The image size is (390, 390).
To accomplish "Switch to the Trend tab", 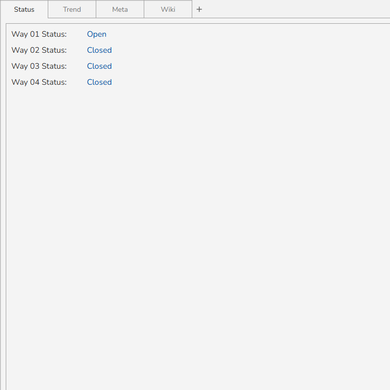I will (72, 9).
